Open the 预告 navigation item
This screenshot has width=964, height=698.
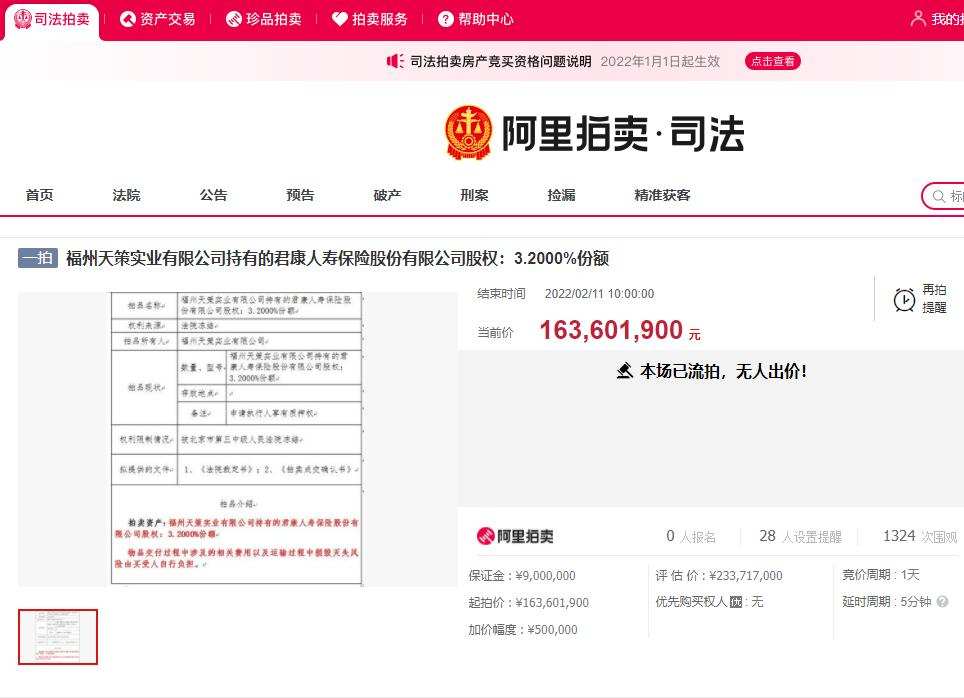[x=300, y=196]
